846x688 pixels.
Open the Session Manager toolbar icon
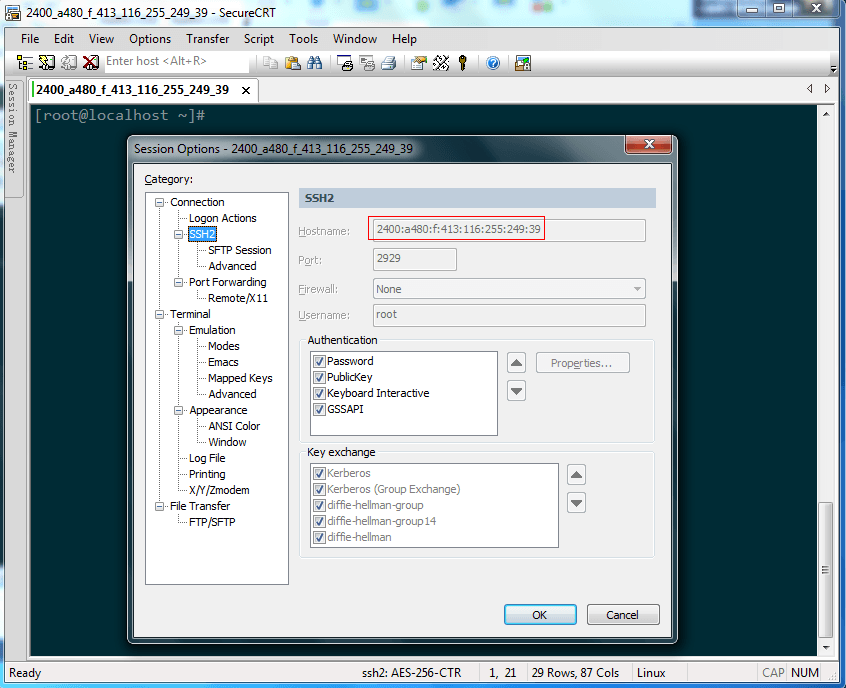pyautogui.click(x=25, y=62)
